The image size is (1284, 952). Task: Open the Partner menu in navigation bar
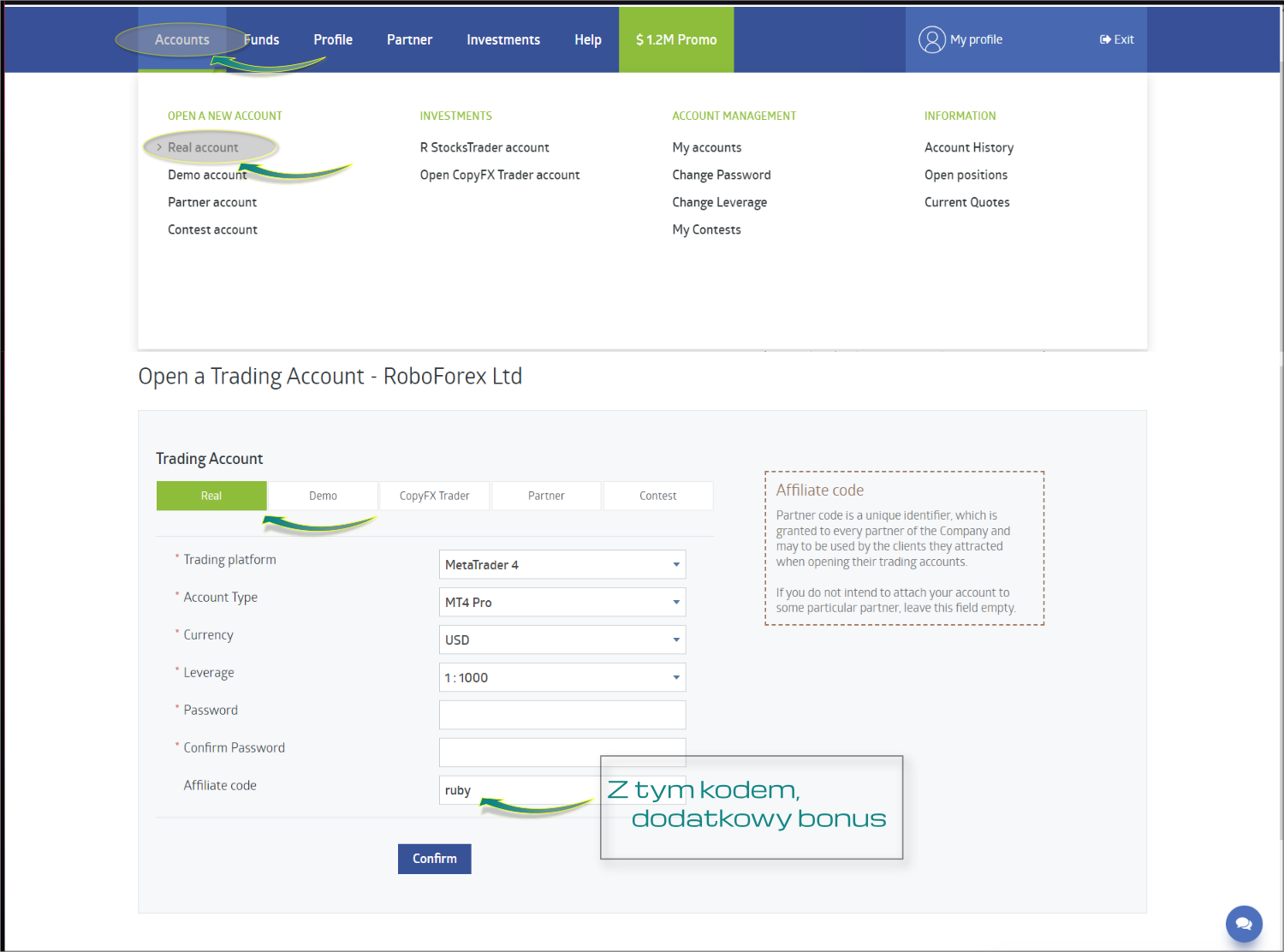(x=409, y=39)
